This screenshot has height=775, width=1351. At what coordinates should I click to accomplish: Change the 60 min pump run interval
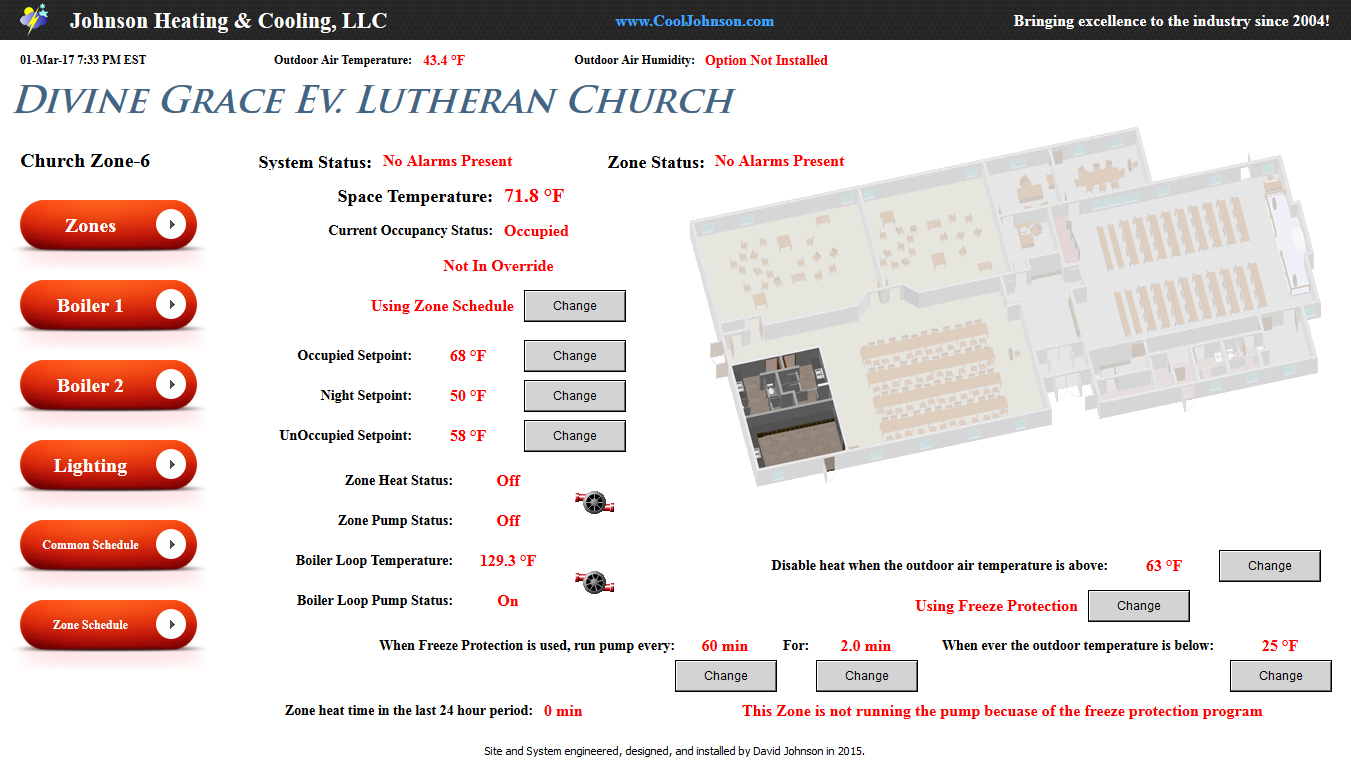pos(726,676)
